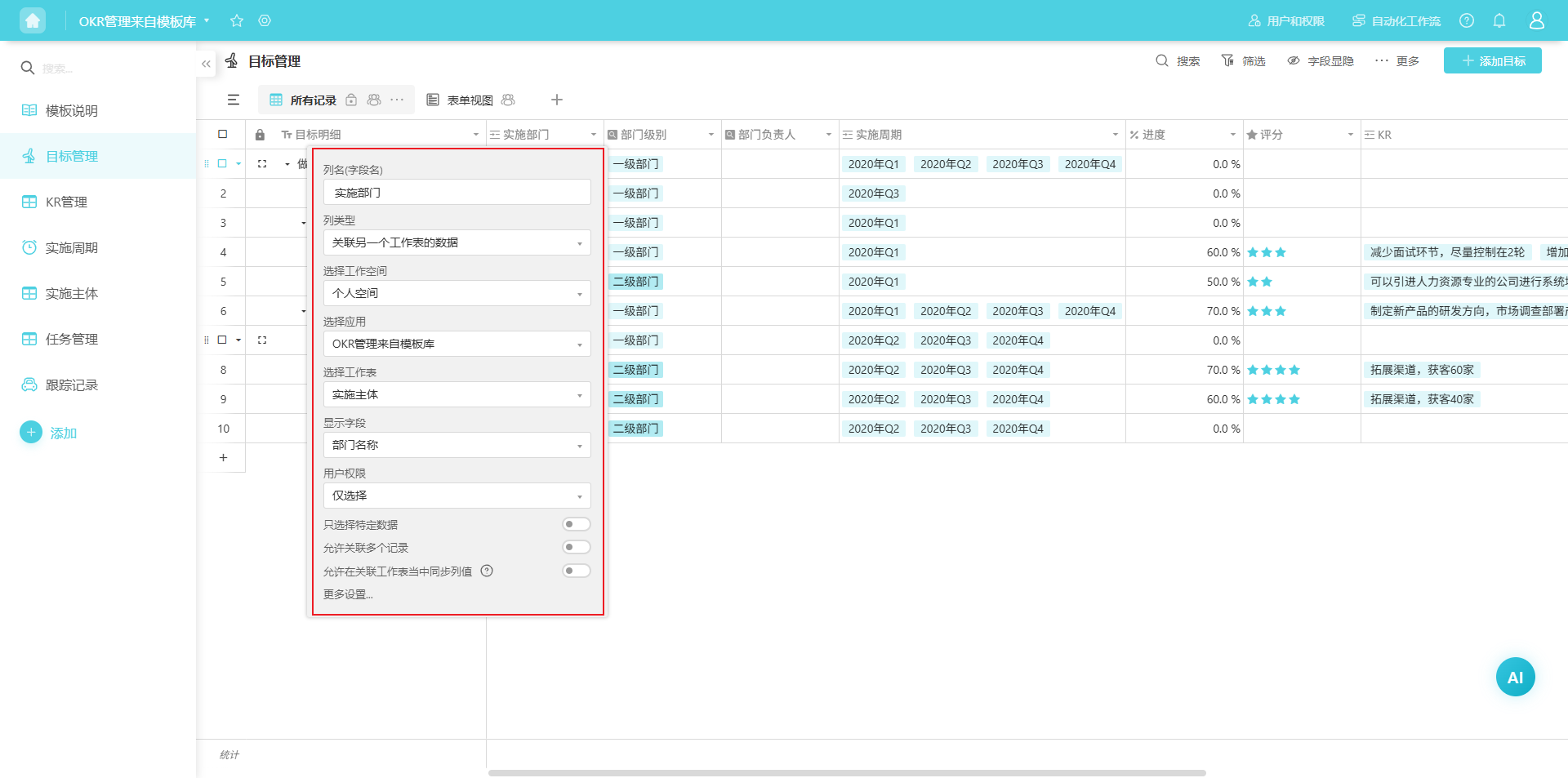Open 筛选 filter tool
Screen dimensions: 1568x778
pyautogui.click(x=1243, y=61)
